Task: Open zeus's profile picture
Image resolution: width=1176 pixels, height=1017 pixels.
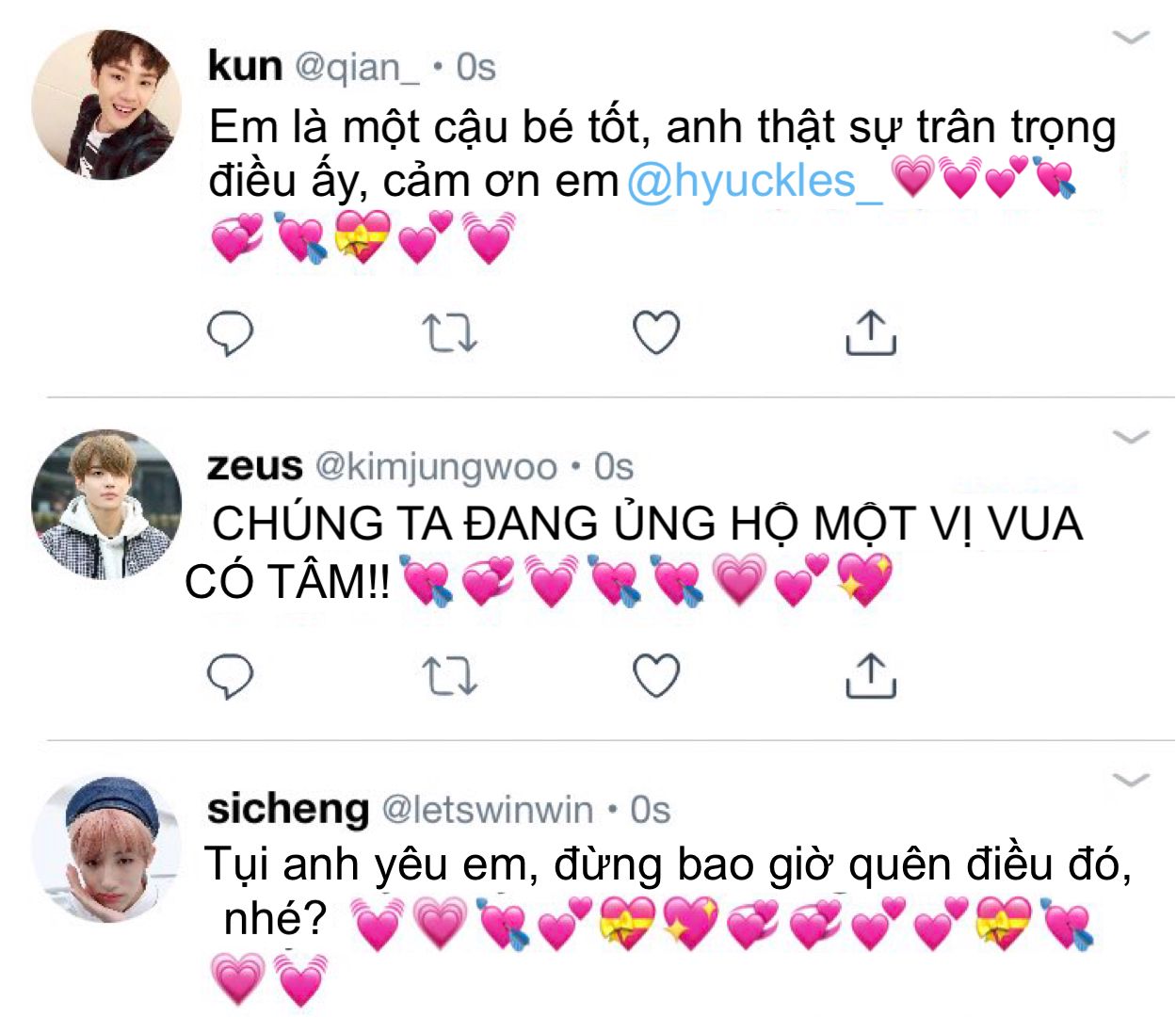Action: (x=106, y=504)
